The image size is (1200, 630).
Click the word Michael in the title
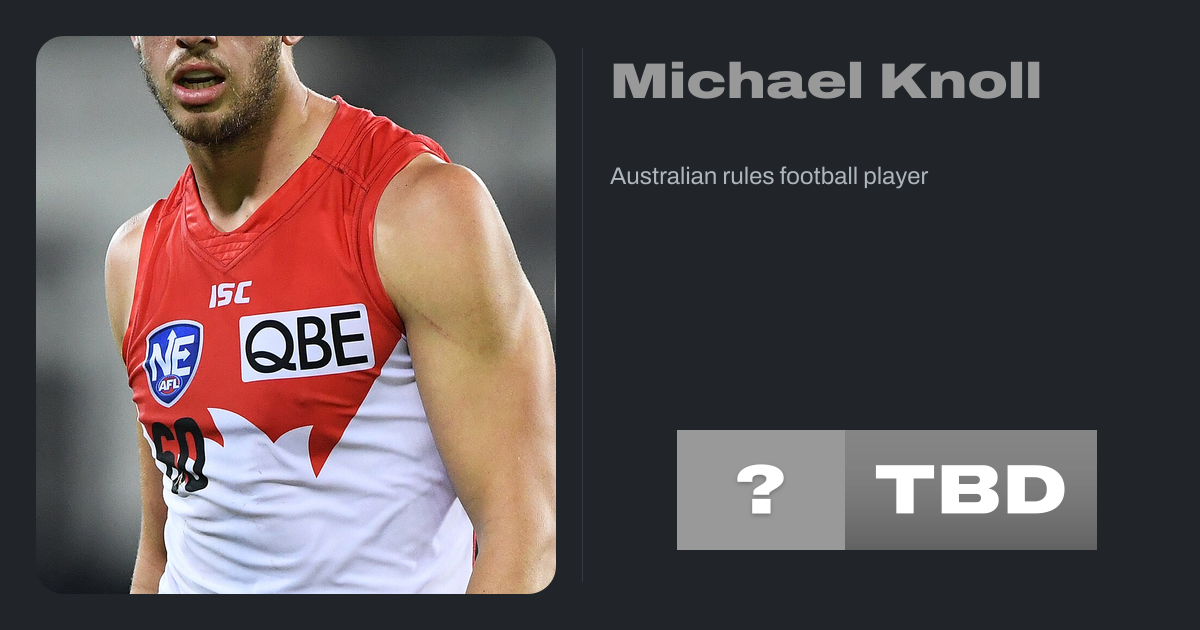click(737, 81)
